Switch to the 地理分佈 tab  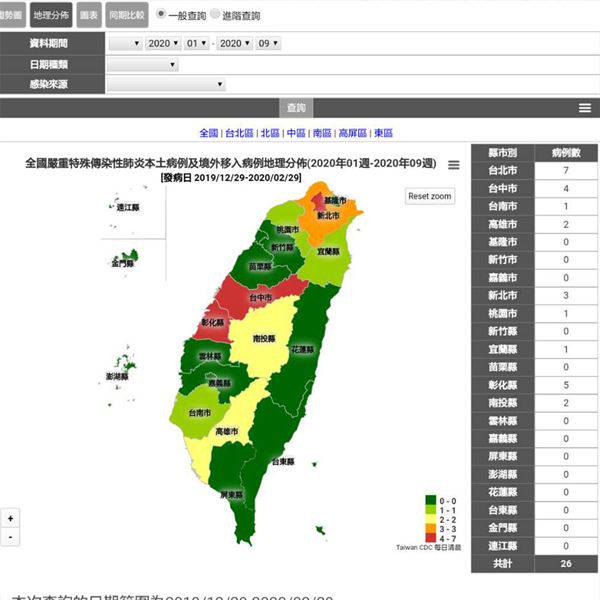51,15
